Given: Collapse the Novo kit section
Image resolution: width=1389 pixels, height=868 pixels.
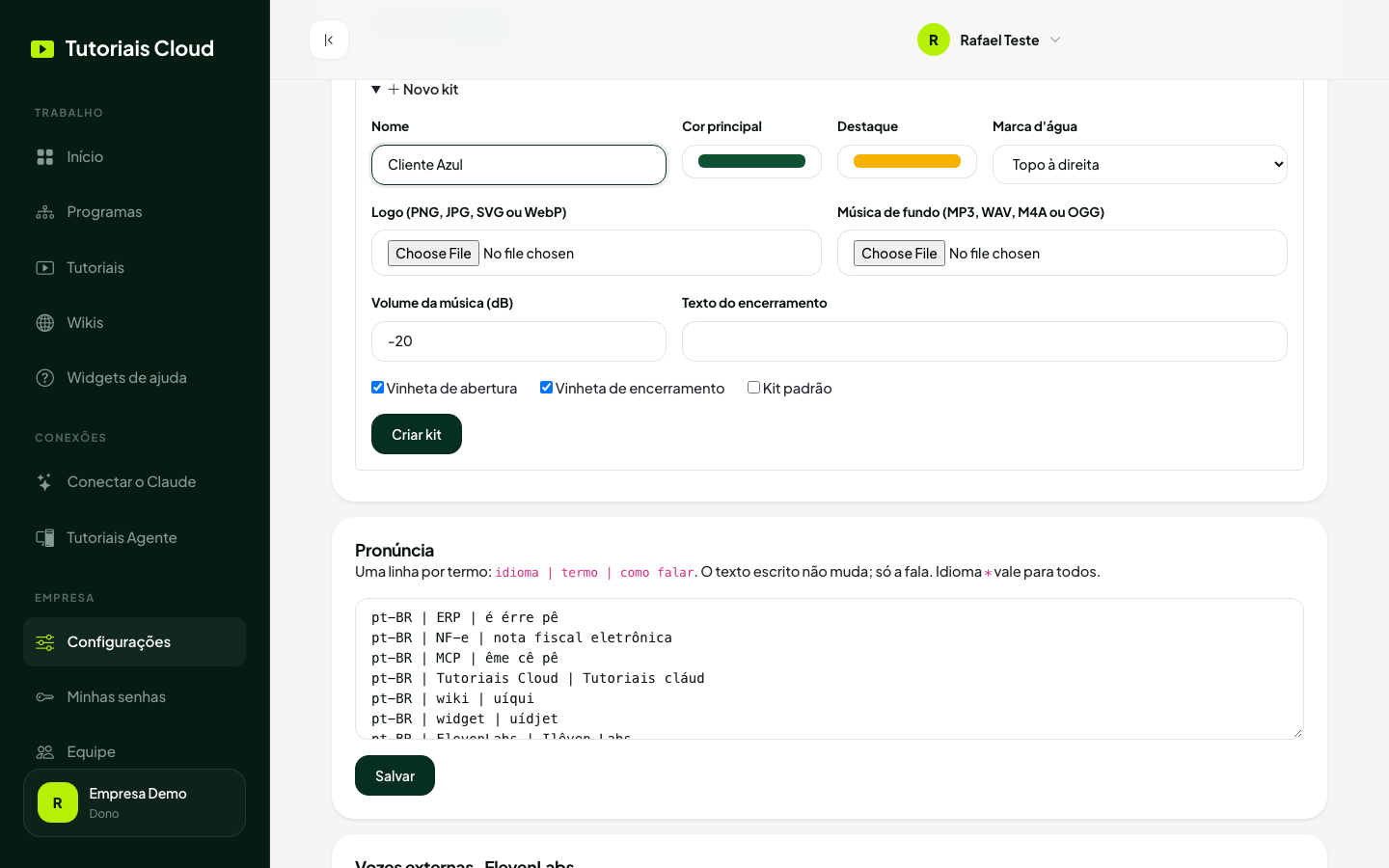Looking at the screenshot, I should [x=415, y=90].
